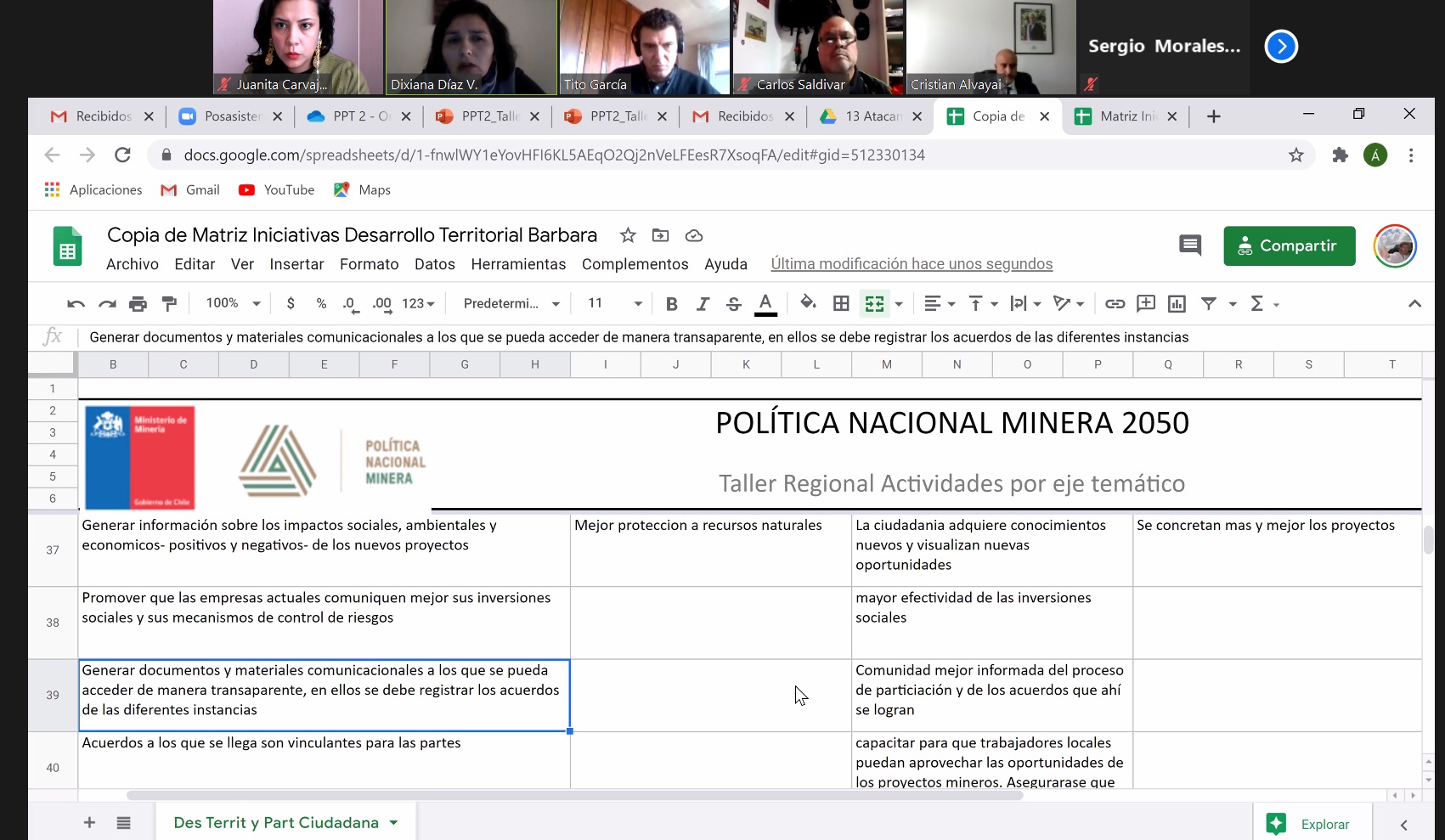The width and height of the screenshot is (1445, 840).
Task: Insert a chart from the toolbar
Action: point(1177,303)
